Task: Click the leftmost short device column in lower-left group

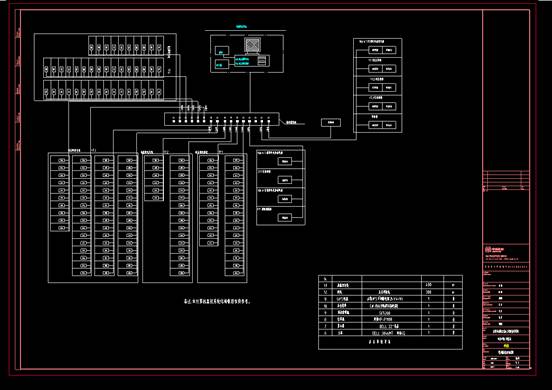Action: pos(60,193)
